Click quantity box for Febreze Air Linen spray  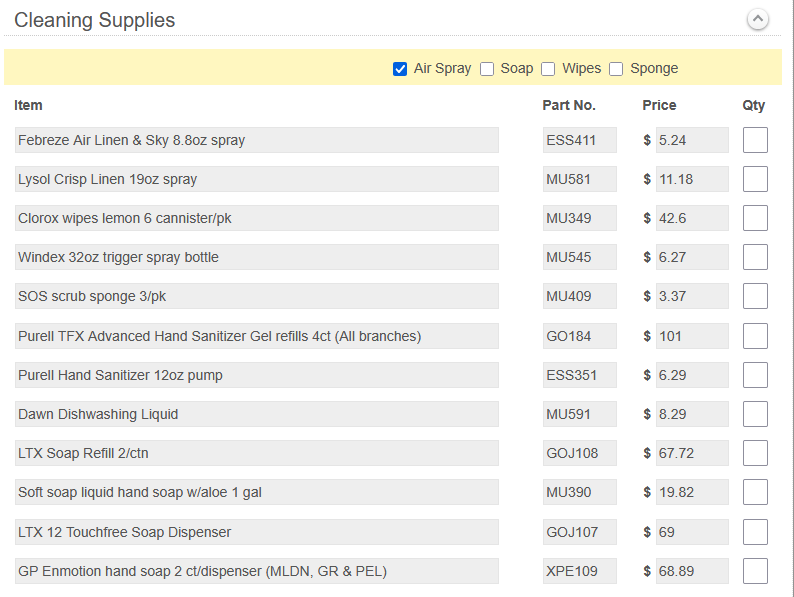click(x=755, y=140)
